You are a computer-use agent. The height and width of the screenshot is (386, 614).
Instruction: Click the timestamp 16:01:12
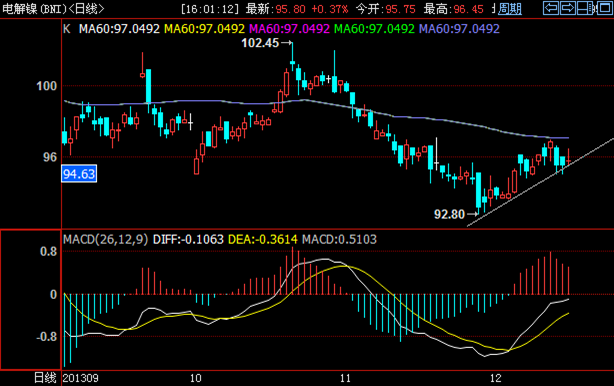210,9
